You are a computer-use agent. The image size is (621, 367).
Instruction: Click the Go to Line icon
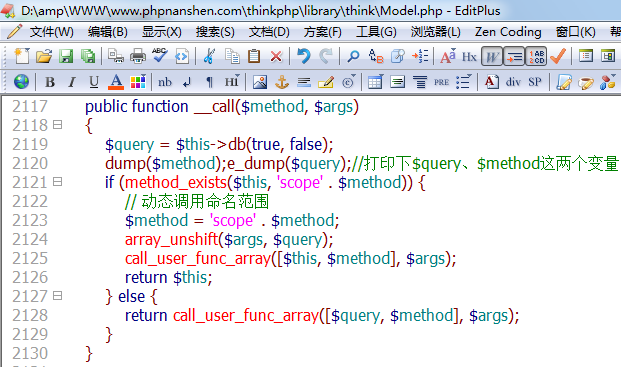coord(420,56)
